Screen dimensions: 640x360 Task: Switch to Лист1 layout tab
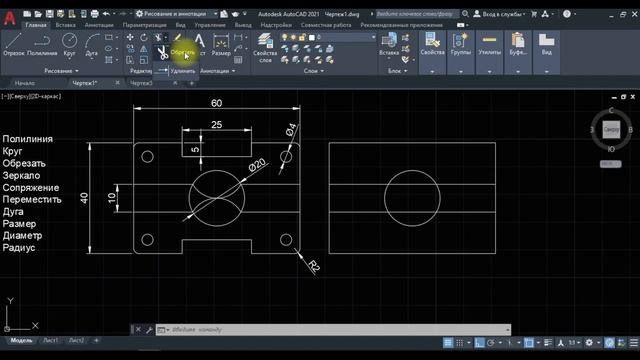coord(51,340)
